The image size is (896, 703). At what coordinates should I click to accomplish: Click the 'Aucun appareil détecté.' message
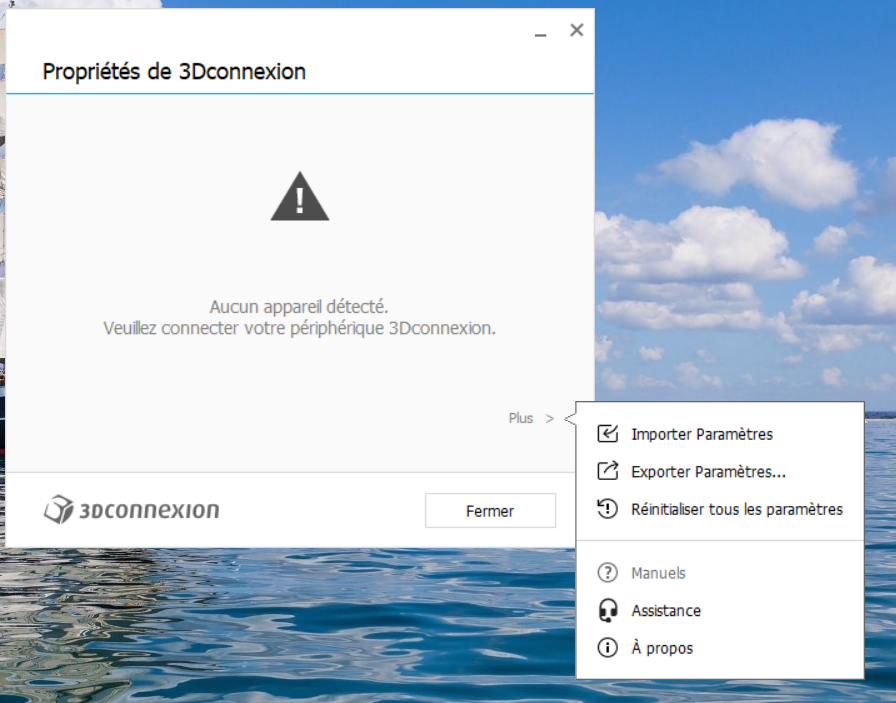coord(299,307)
